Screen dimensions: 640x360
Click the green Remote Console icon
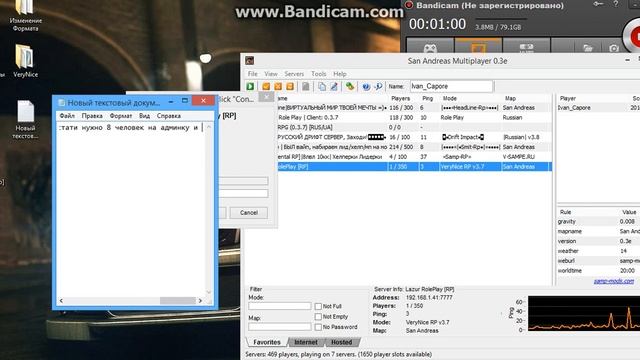pyautogui.click(x=350, y=86)
